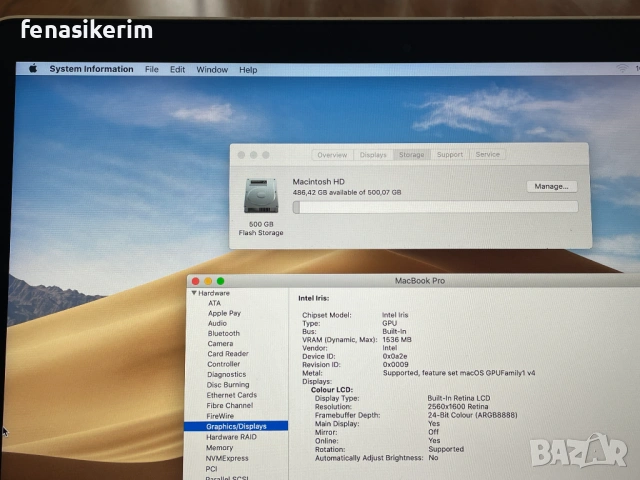This screenshot has width=640, height=480.
Task: Select Fibre Channel in the sidebar
Action: 230,406
